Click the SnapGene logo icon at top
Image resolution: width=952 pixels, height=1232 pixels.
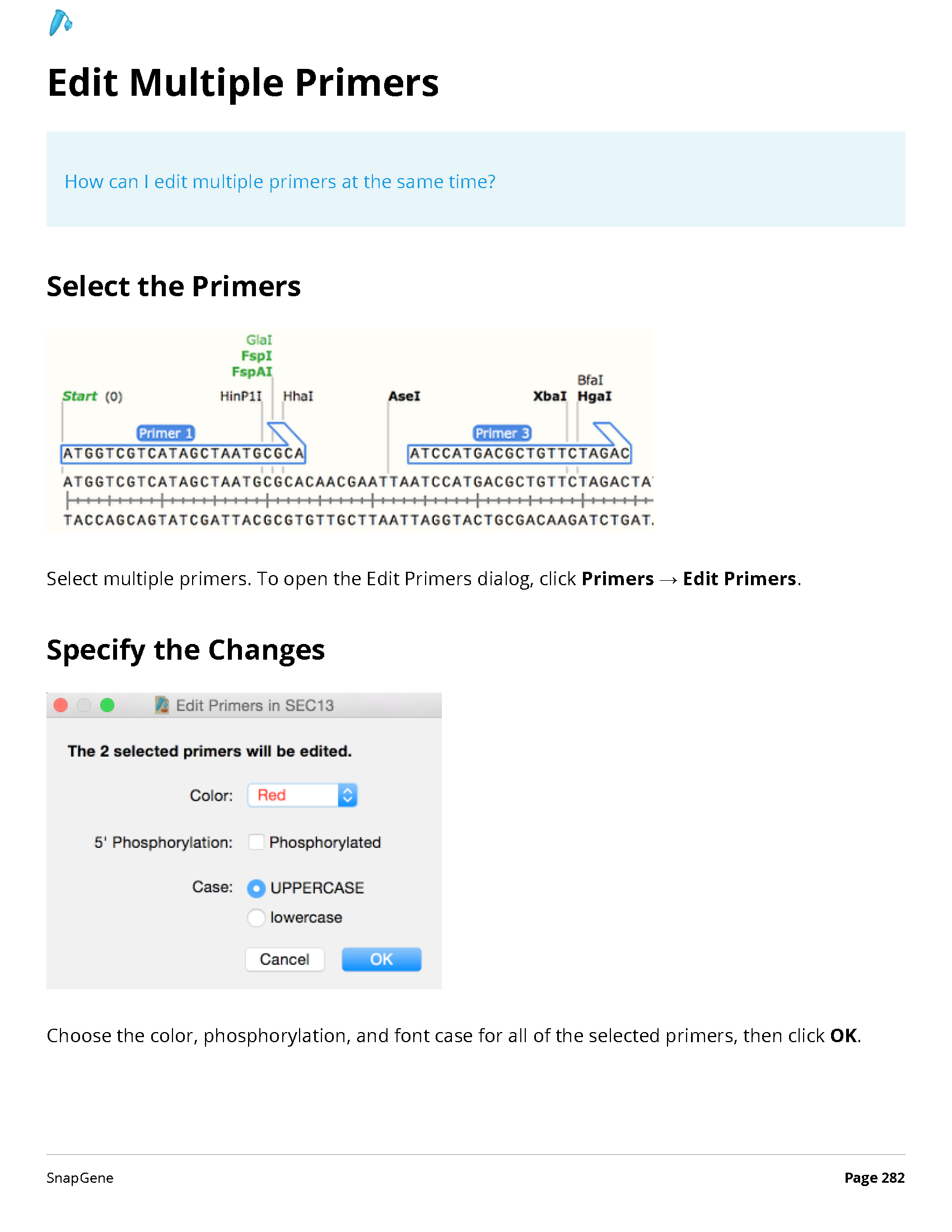(60, 22)
